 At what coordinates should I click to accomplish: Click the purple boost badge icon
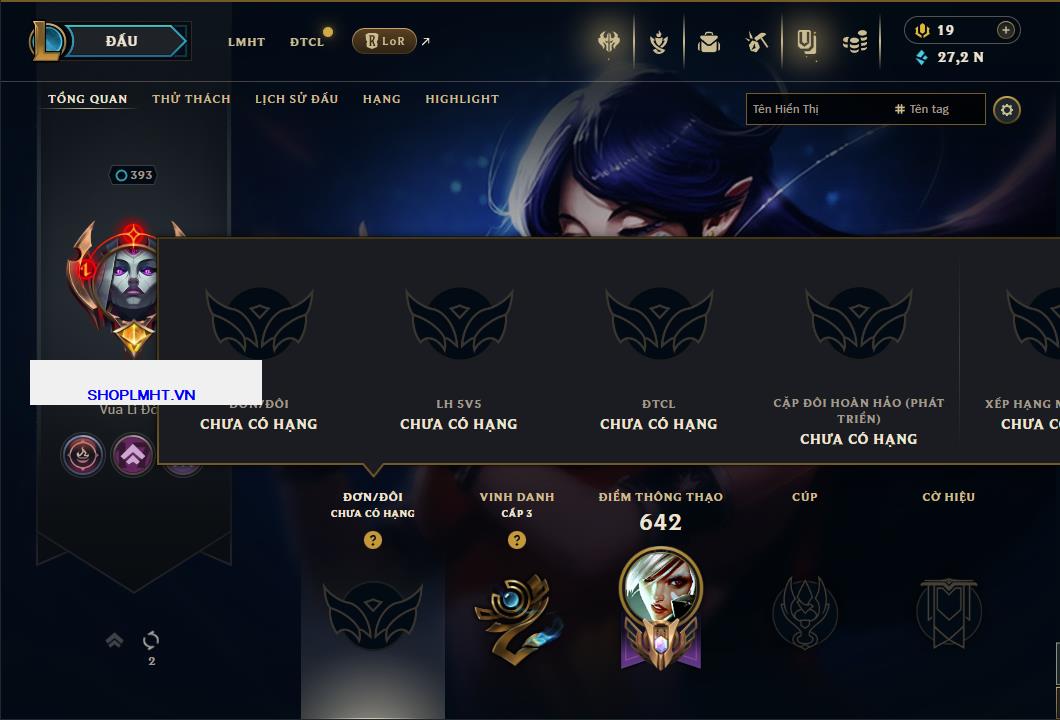click(x=132, y=455)
